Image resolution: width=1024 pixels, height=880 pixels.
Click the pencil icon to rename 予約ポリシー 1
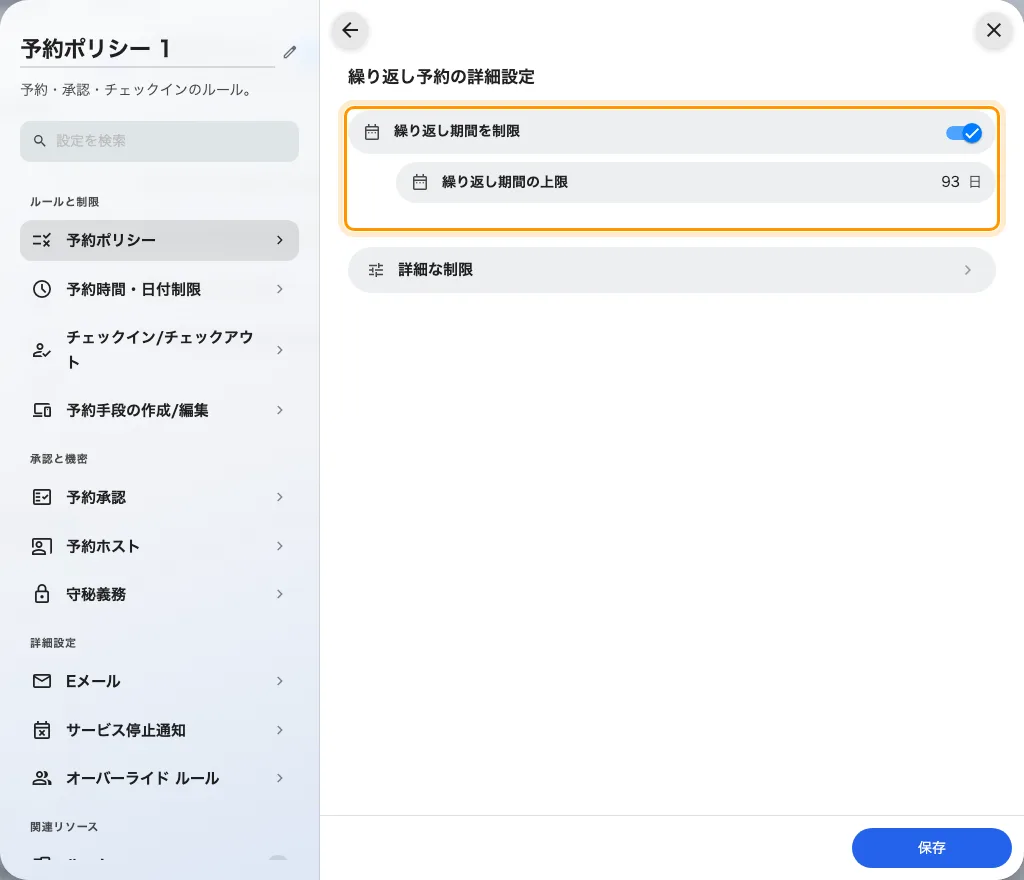click(x=290, y=52)
